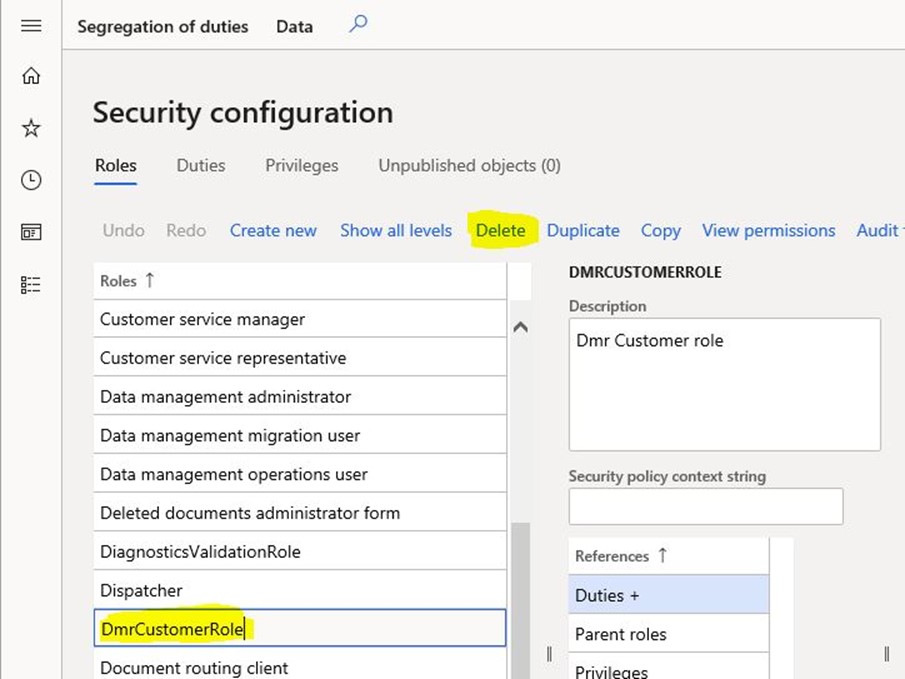Image resolution: width=905 pixels, height=679 pixels.
Task: Select Parent roles in References
Action: [669, 634]
